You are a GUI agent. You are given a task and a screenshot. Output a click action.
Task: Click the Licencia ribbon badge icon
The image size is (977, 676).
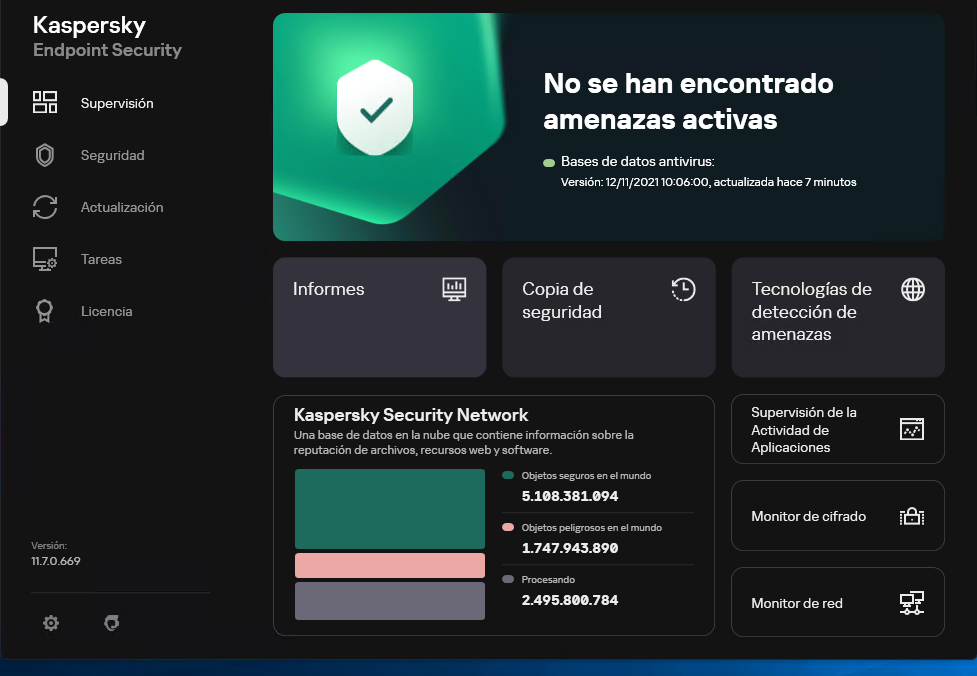[45, 311]
